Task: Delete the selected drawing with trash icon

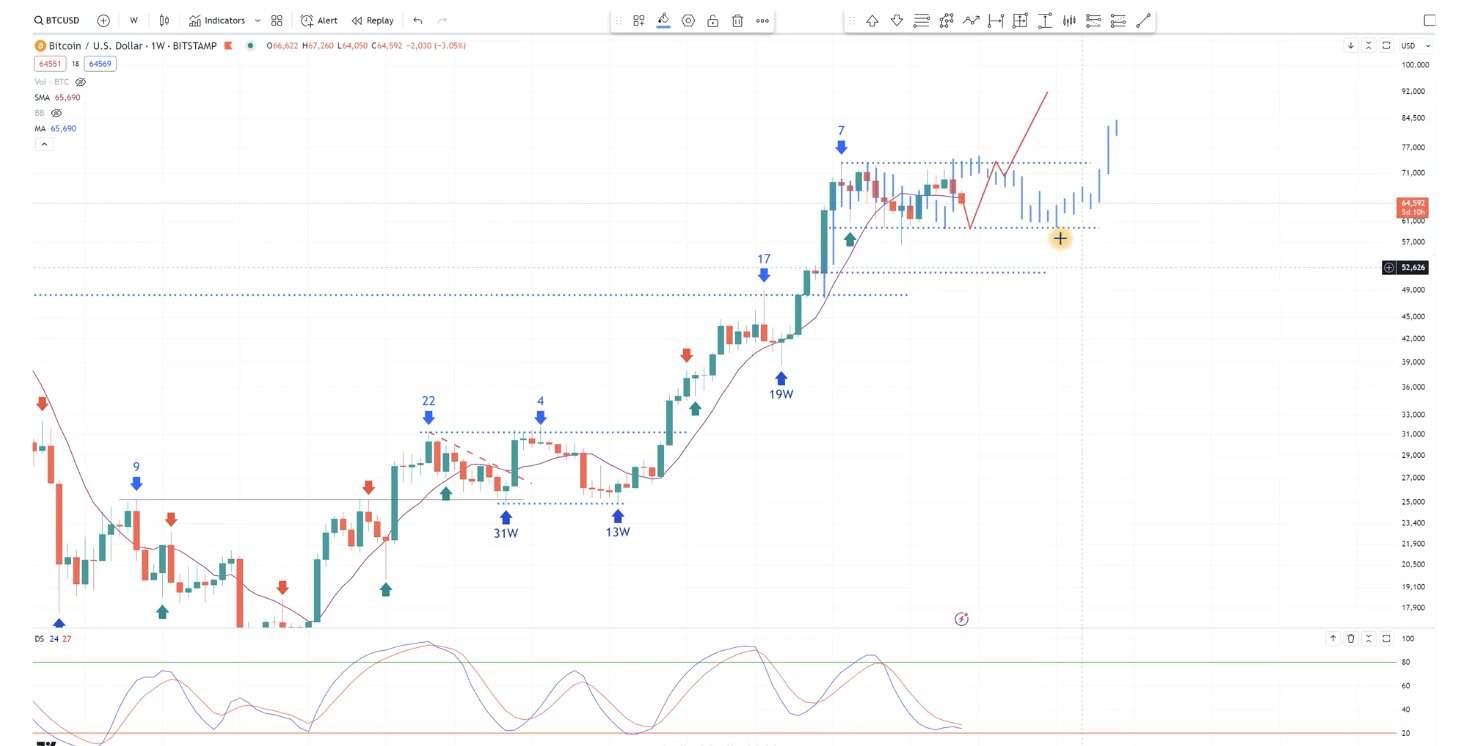Action: pyautogui.click(x=737, y=20)
